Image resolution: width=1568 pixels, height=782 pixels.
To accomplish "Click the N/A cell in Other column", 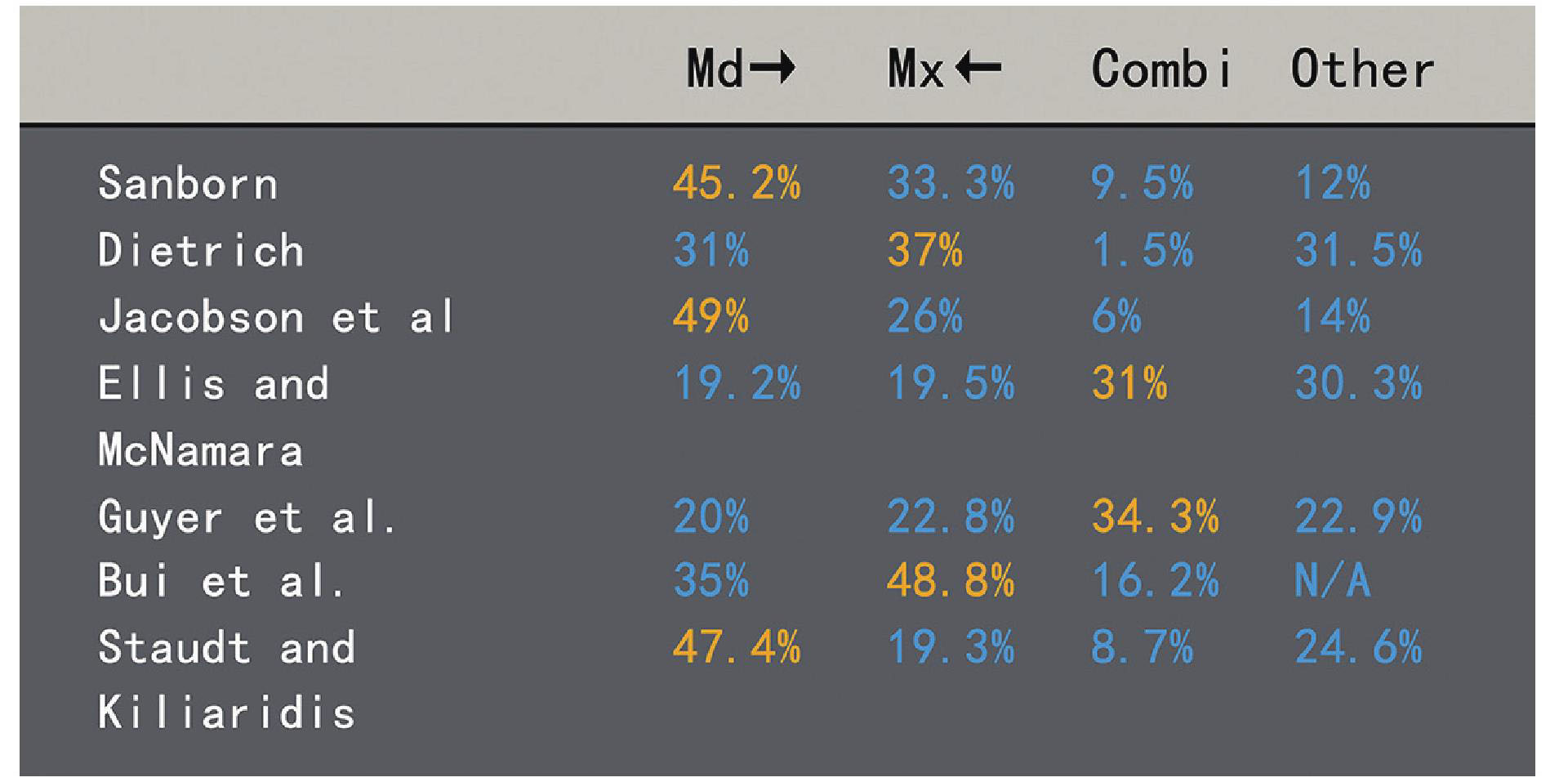I will pos(1333,581).
